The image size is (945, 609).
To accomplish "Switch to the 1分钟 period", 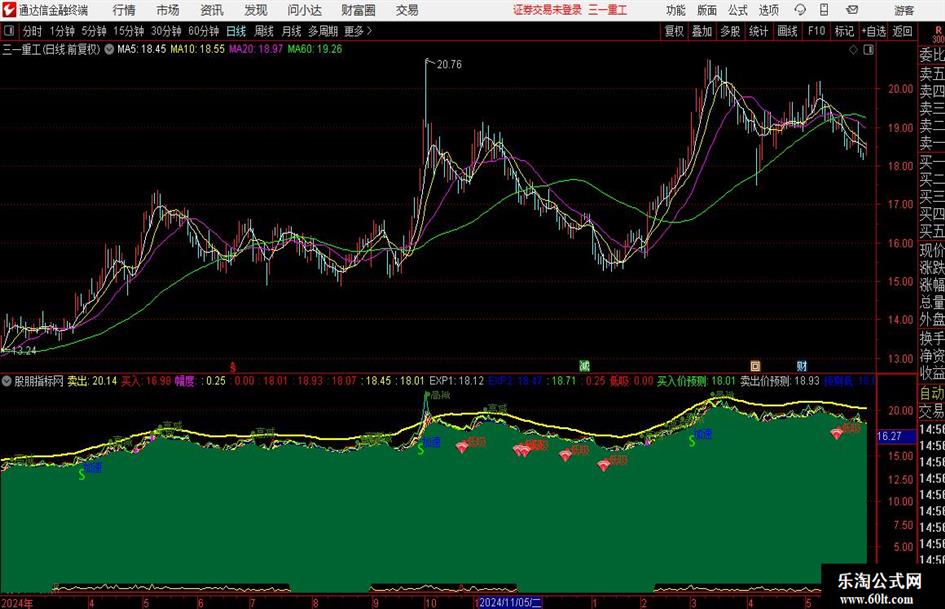I will [x=62, y=31].
